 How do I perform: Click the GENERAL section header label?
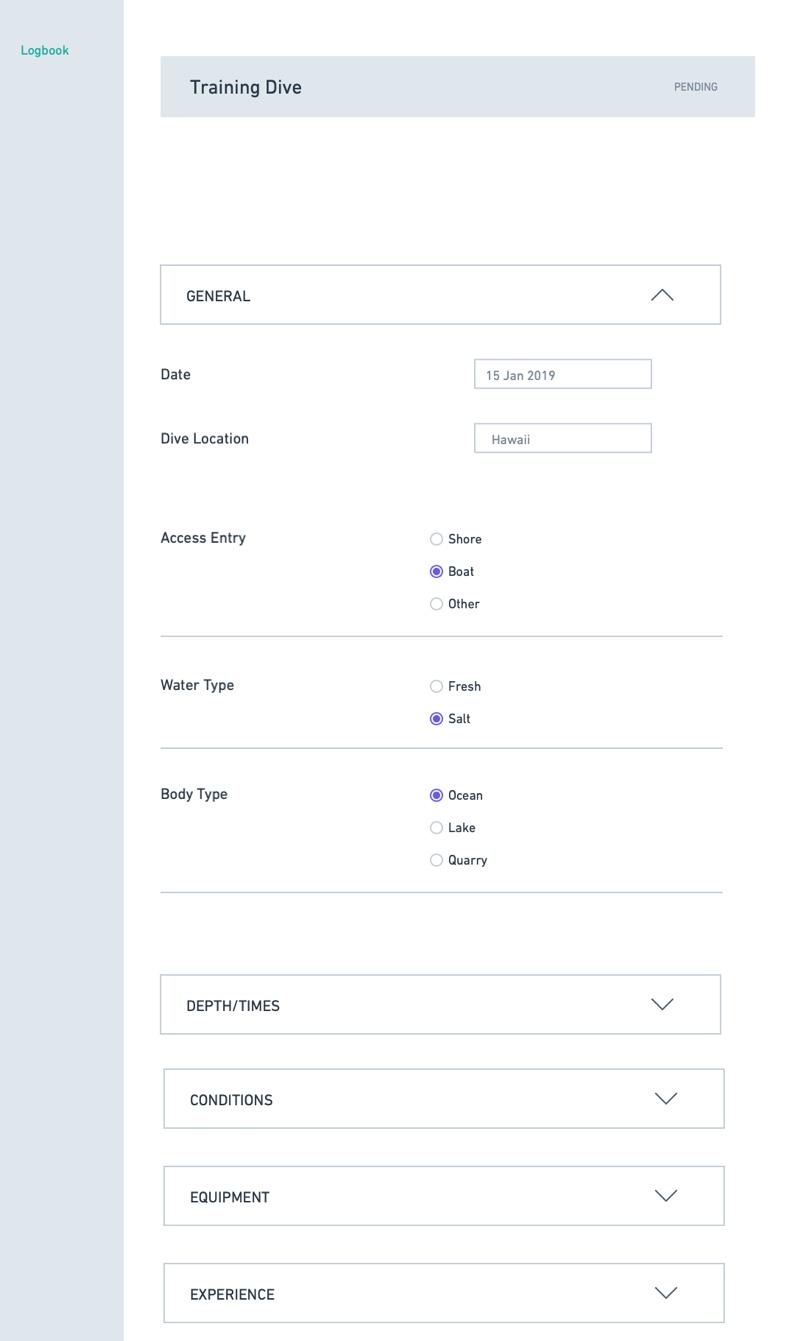tap(218, 296)
